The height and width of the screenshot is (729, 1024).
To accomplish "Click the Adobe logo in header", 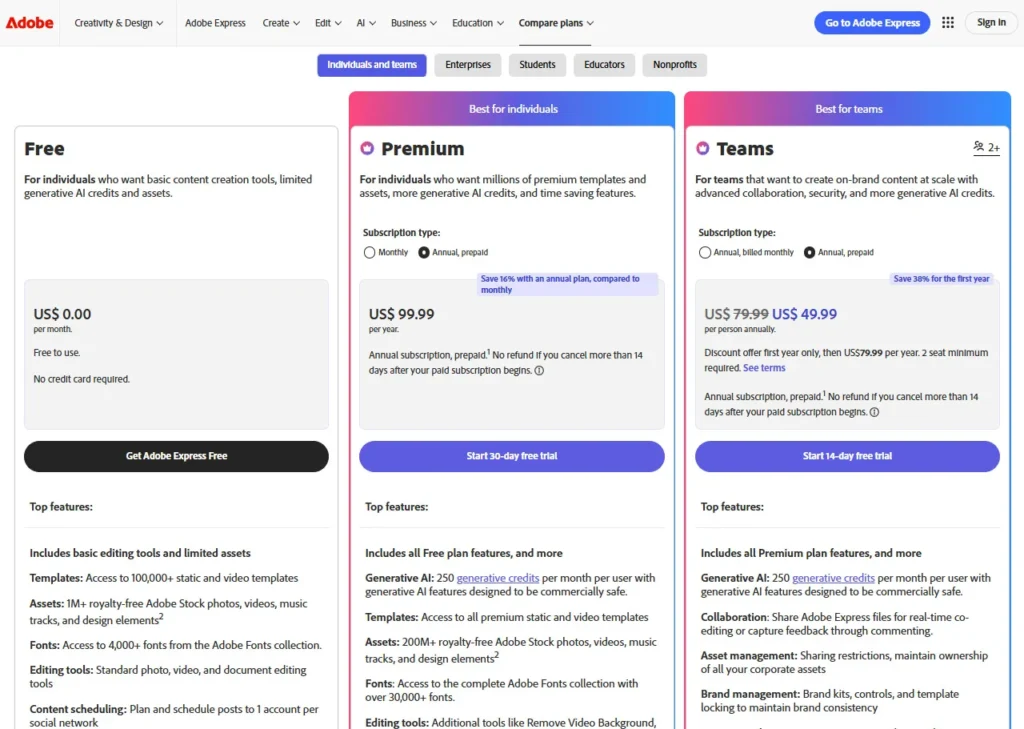I will coord(30,23).
